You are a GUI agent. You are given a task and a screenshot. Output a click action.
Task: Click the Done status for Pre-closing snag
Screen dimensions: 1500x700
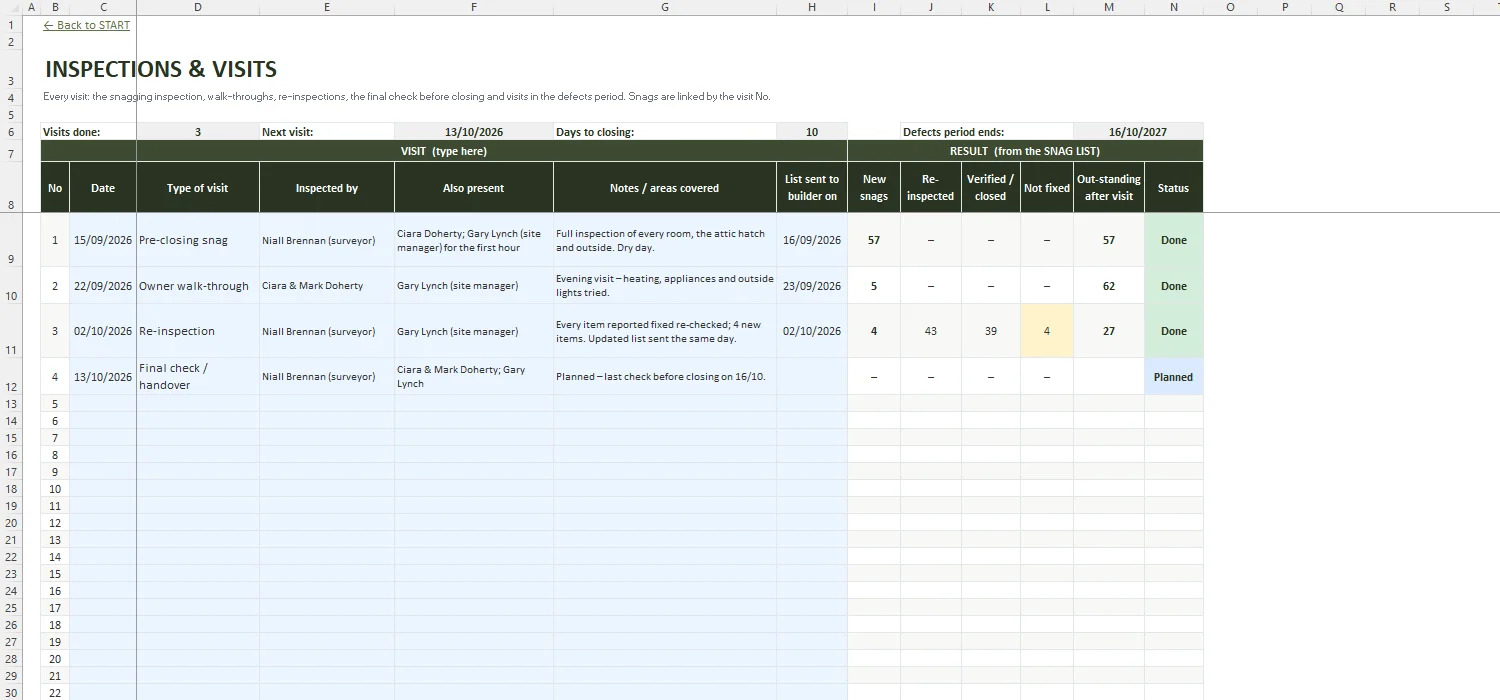(1174, 240)
